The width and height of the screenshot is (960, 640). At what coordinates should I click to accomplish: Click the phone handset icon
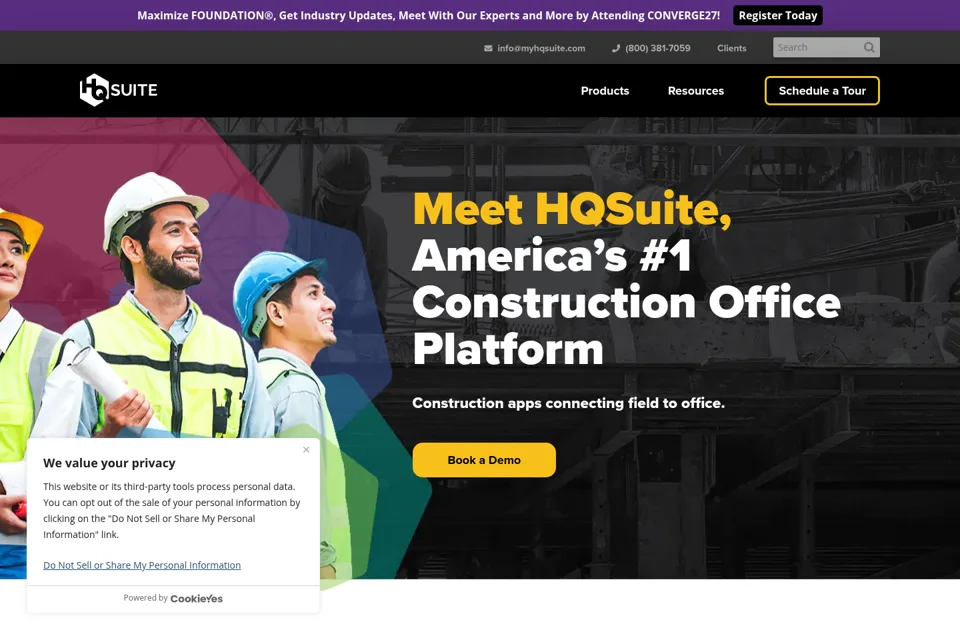click(616, 48)
